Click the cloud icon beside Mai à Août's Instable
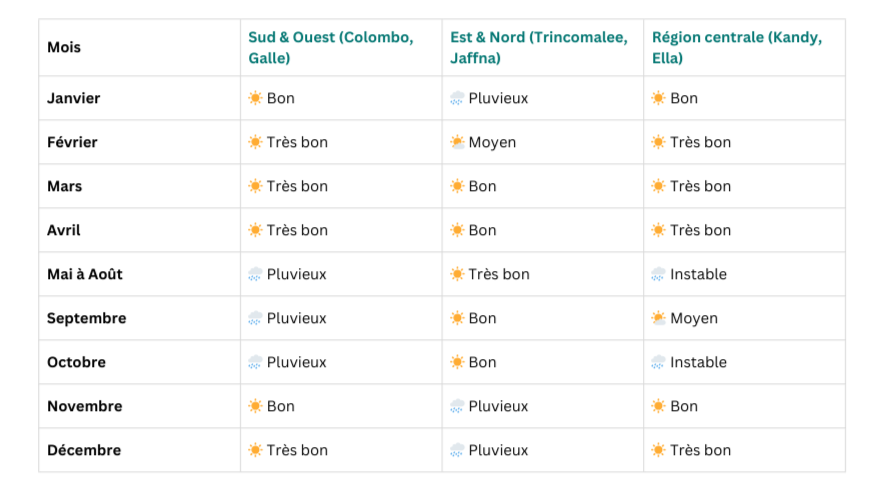Viewport: 873px width, 491px height. pos(658,274)
